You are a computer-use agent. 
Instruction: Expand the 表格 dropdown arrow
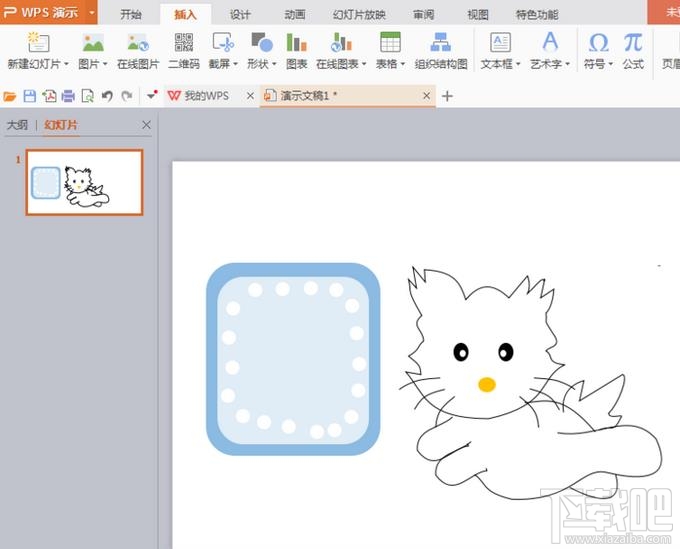(x=402, y=64)
